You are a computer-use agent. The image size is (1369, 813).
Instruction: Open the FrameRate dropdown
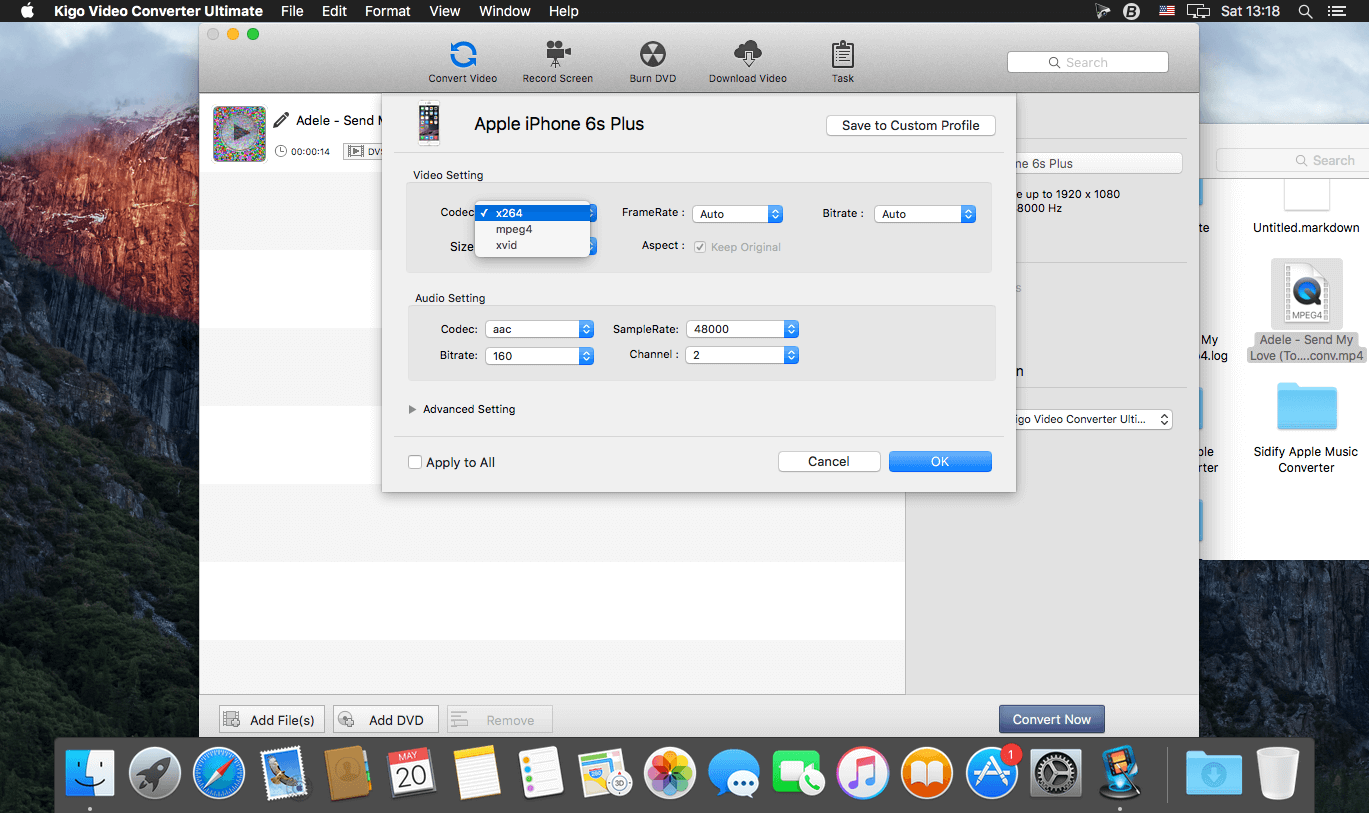(x=737, y=214)
